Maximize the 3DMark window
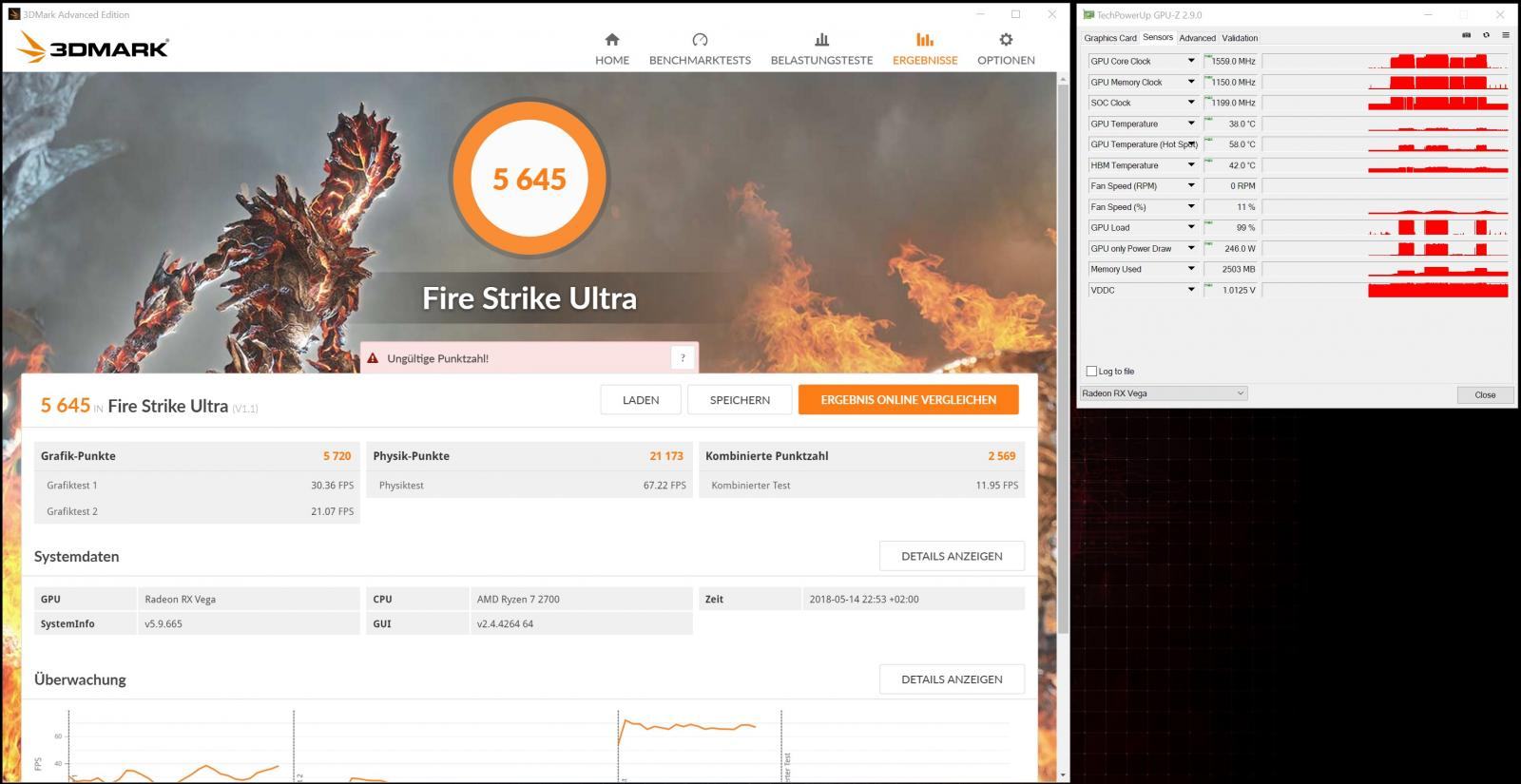Image resolution: width=1521 pixels, height=784 pixels. [x=1015, y=14]
